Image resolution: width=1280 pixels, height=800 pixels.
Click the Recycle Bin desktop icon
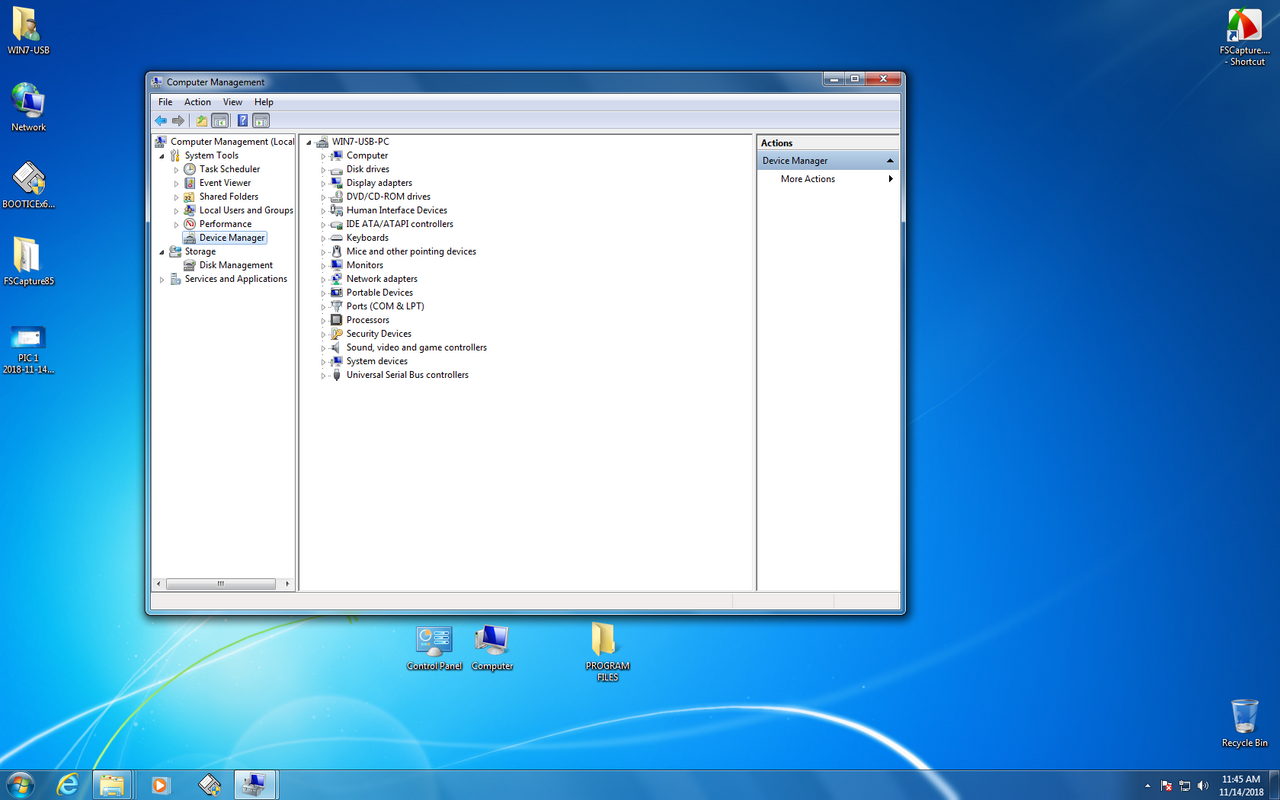click(x=1245, y=723)
